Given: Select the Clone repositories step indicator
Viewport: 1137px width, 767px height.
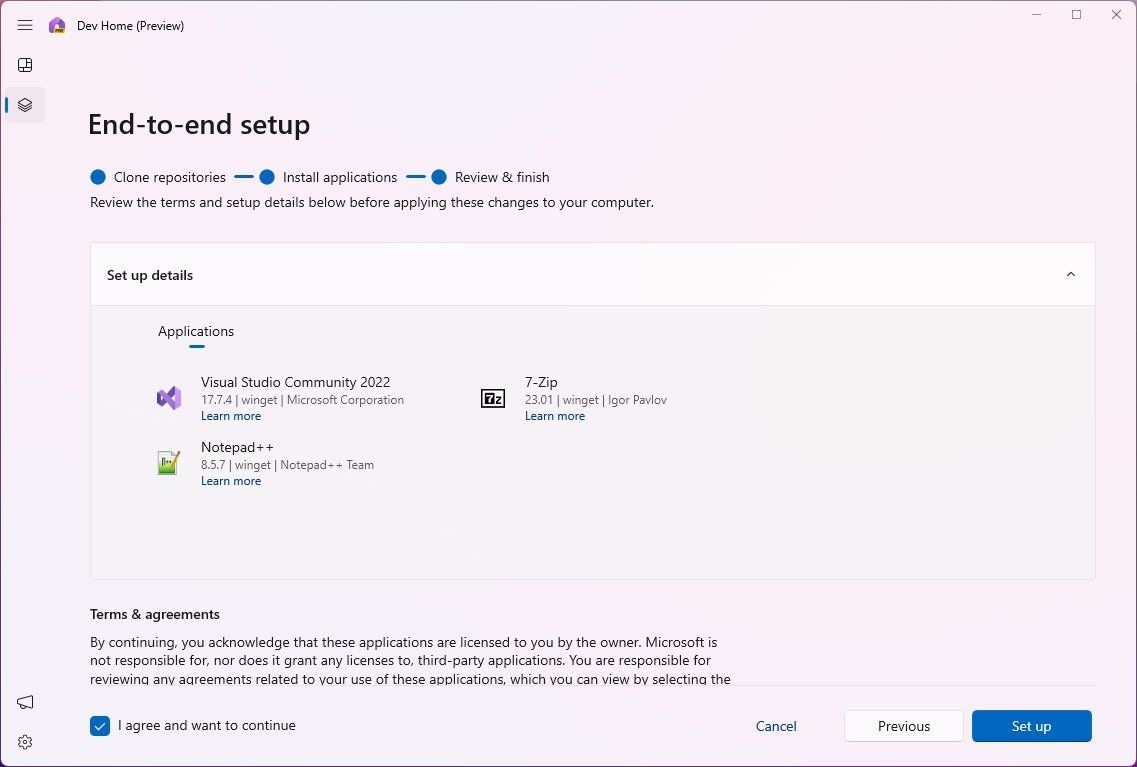Looking at the screenshot, I should [98, 176].
